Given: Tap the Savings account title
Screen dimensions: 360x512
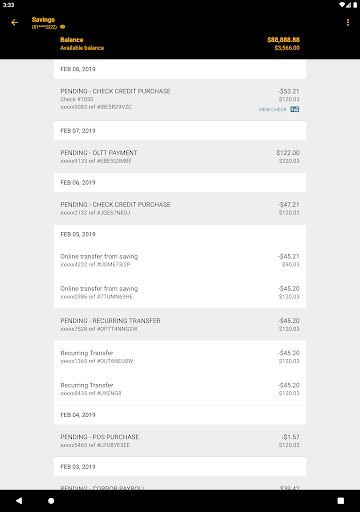Looking at the screenshot, I should pos(43,20).
